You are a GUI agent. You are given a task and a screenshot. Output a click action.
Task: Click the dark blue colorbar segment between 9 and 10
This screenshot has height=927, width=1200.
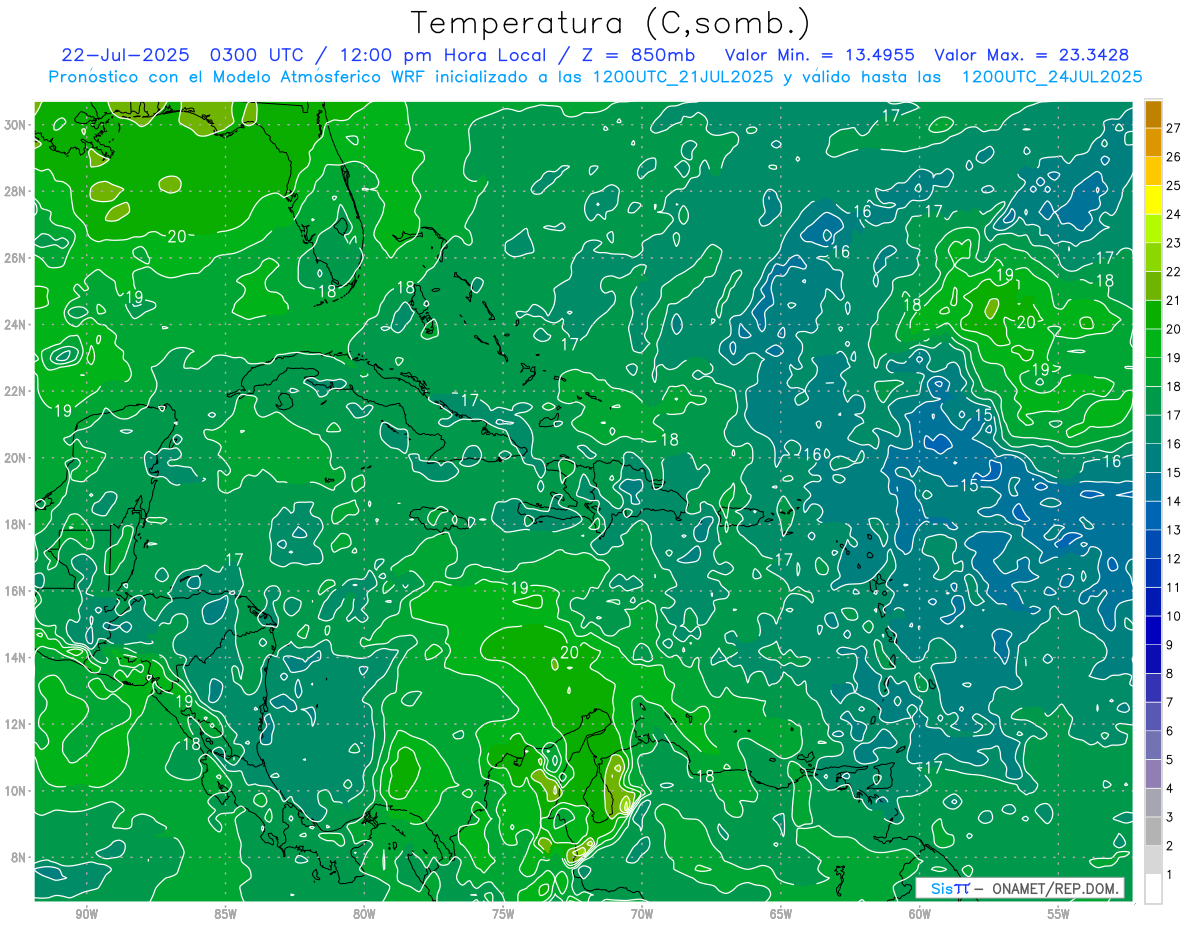click(1153, 630)
